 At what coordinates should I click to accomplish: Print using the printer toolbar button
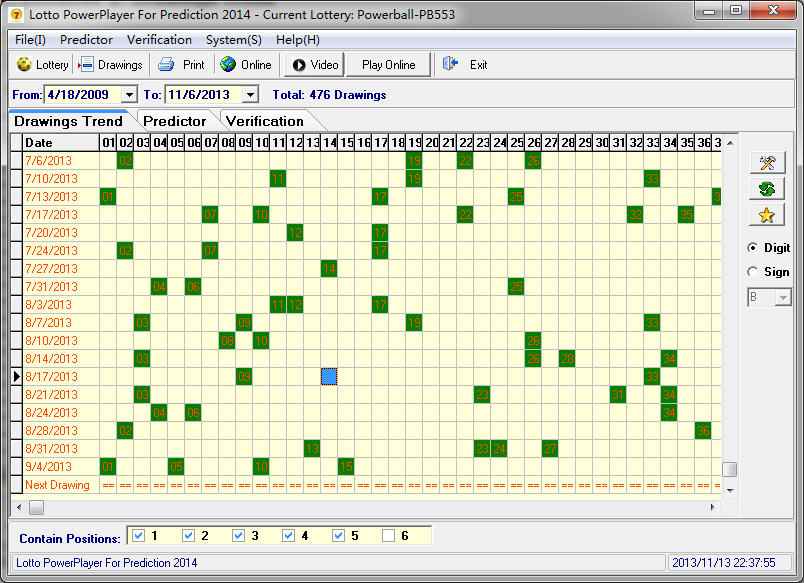181,65
